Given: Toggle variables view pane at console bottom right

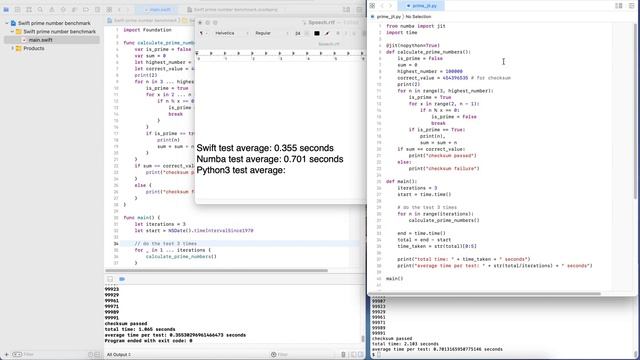Looking at the screenshot, I should pos(353,354).
